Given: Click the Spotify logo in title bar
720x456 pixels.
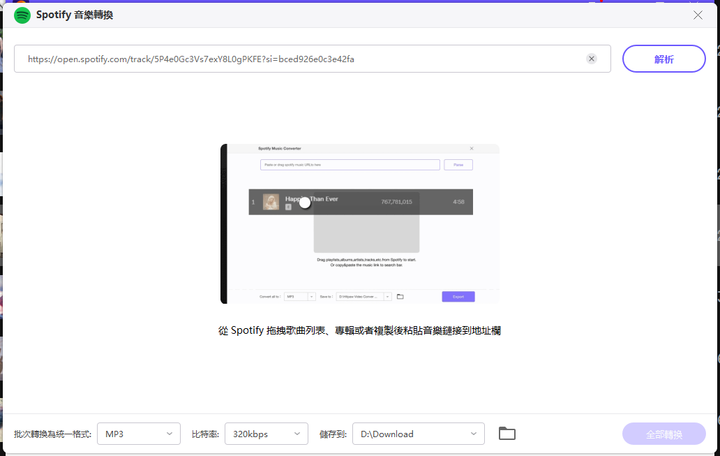Looking at the screenshot, I should coord(22,15).
